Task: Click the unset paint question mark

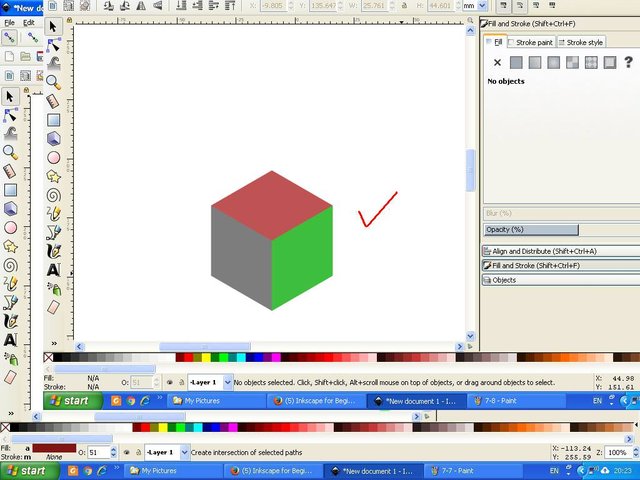Action: click(x=629, y=63)
